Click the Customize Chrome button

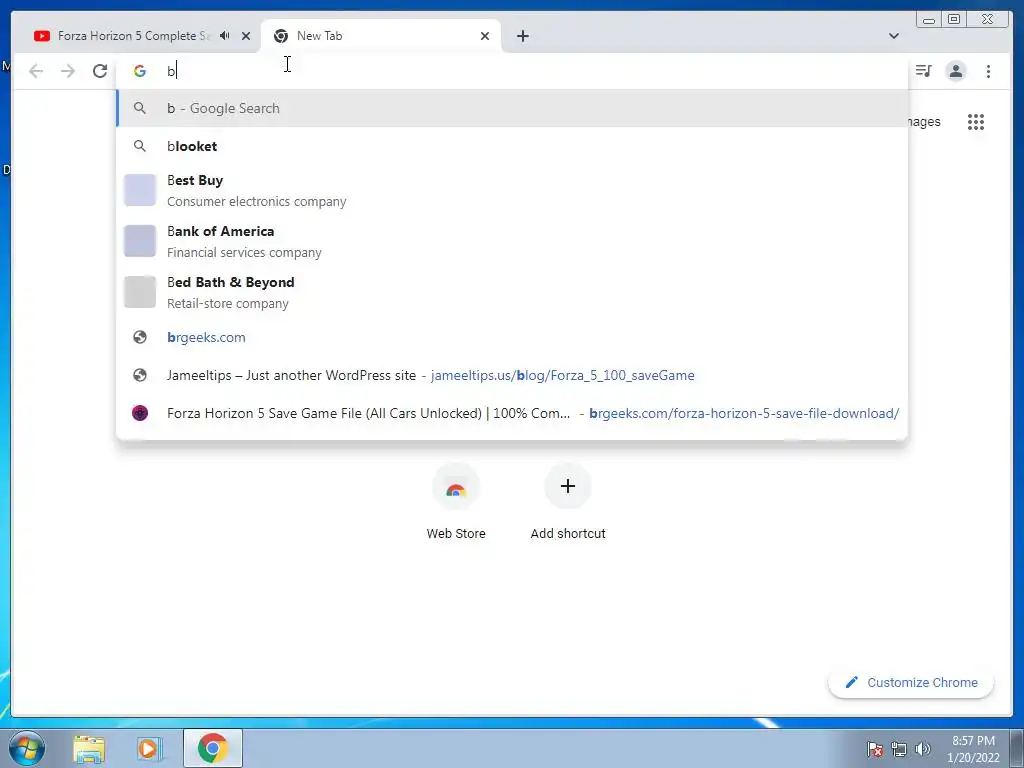coord(911,682)
